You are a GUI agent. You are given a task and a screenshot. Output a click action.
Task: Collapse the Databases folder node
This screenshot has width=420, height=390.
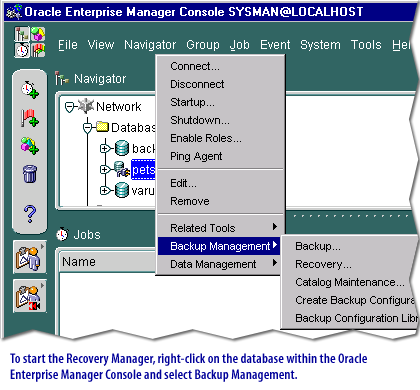(87, 128)
